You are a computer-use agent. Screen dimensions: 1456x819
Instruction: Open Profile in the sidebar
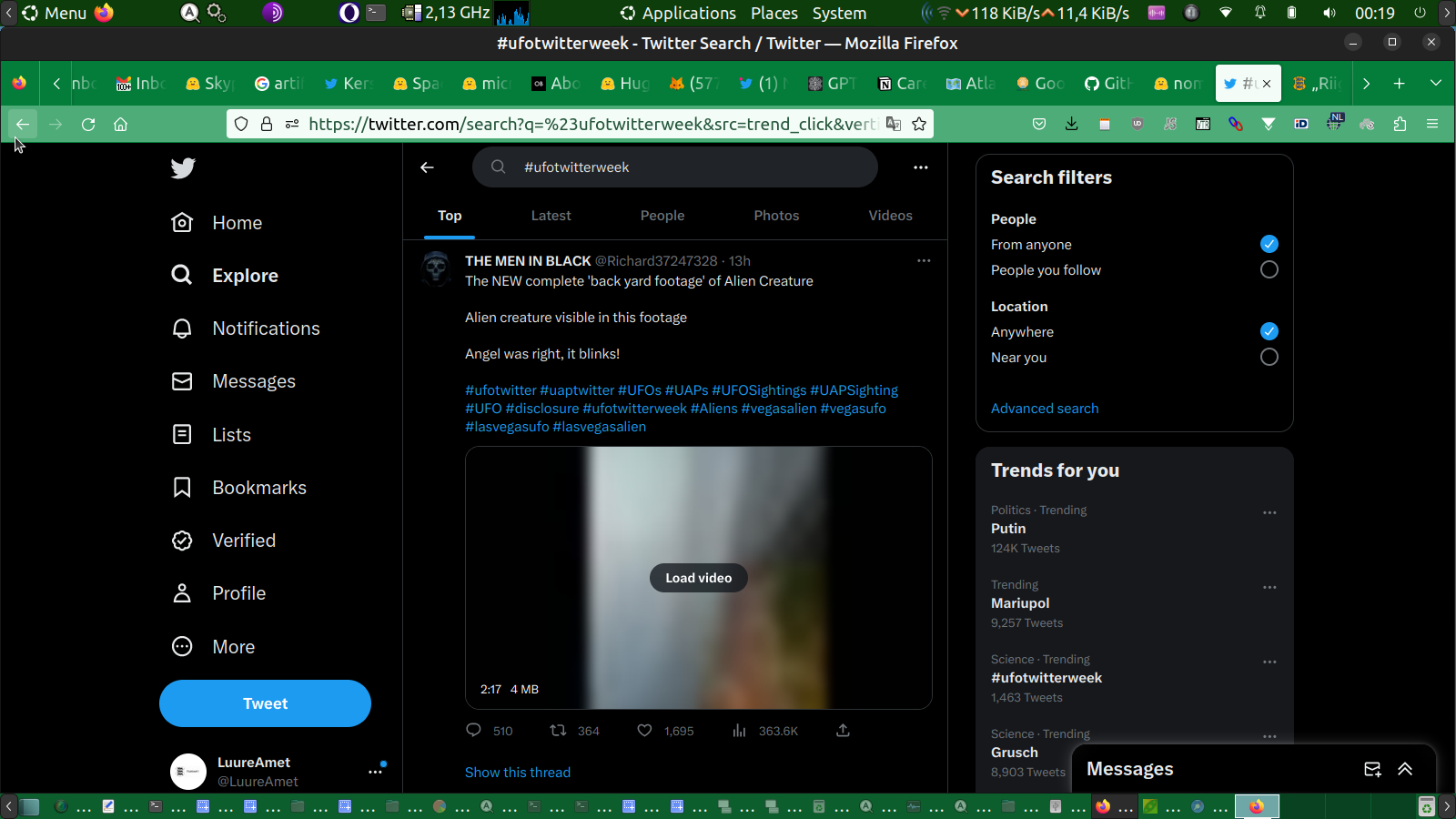218,593
